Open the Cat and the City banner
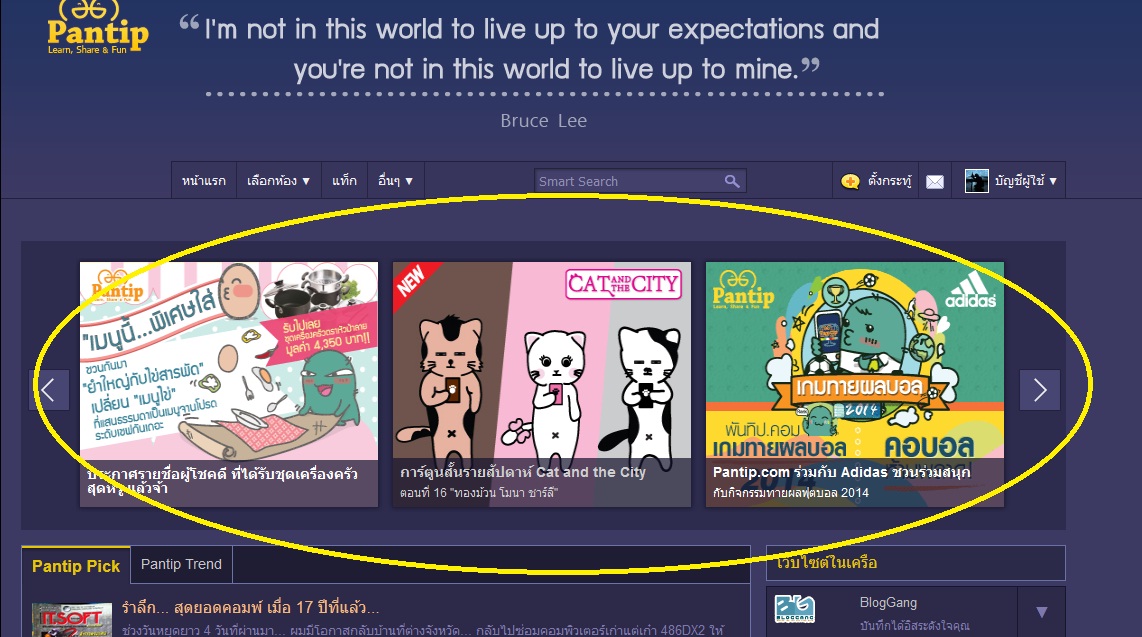This screenshot has width=1142, height=637. pos(542,384)
